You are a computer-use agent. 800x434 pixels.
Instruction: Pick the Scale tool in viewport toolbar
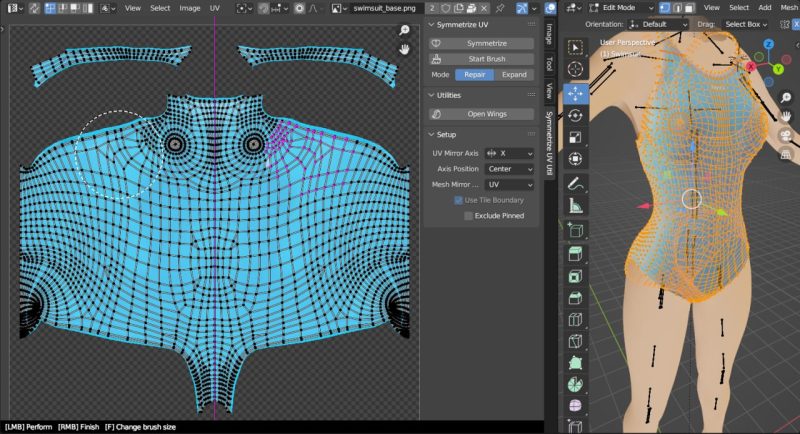(x=576, y=137)
